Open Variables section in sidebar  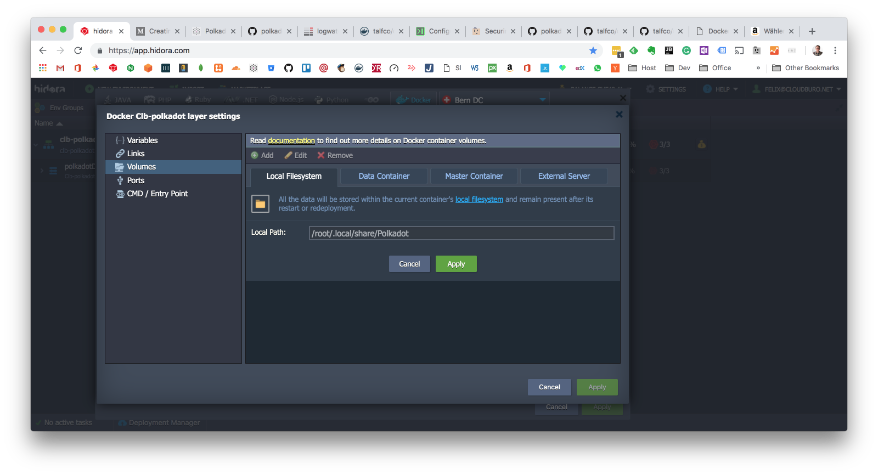pyautogui.click(x=141, y=140)
